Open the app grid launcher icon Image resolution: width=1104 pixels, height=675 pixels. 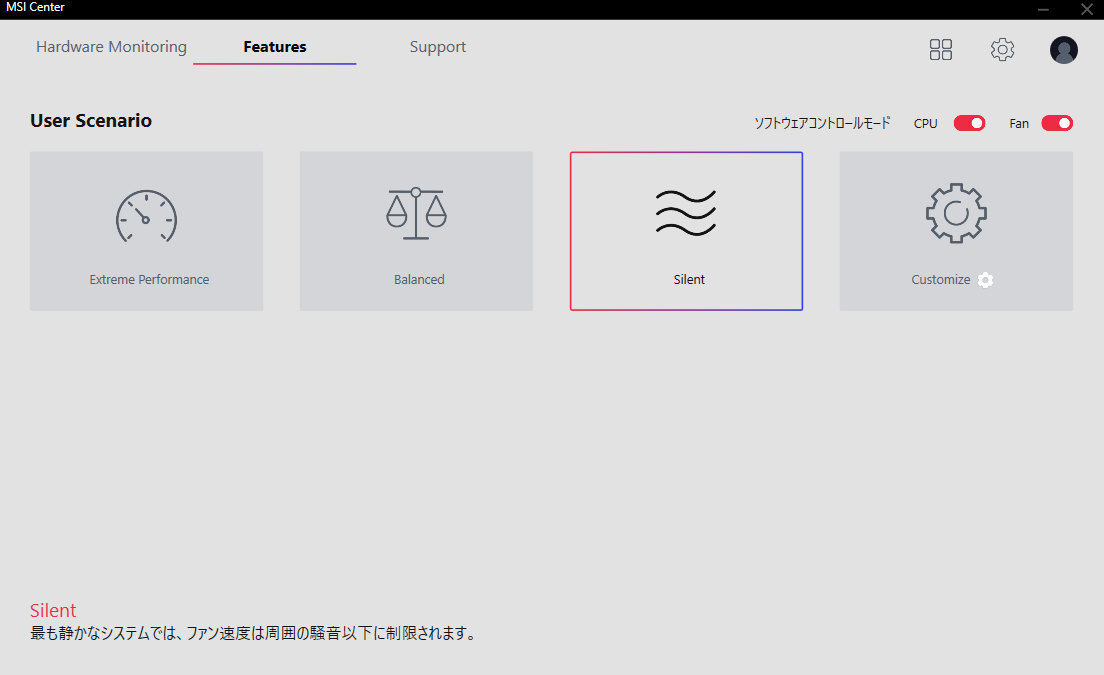tap(940, 49)
